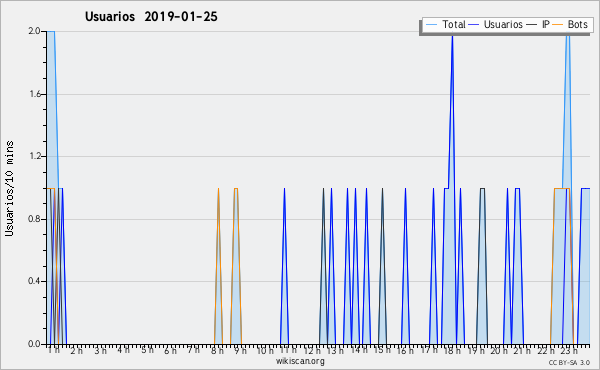600x370 pixels.
Task: Click the '20 h' x-axis label
Action: pyautogui.click(x=499, y=350)
